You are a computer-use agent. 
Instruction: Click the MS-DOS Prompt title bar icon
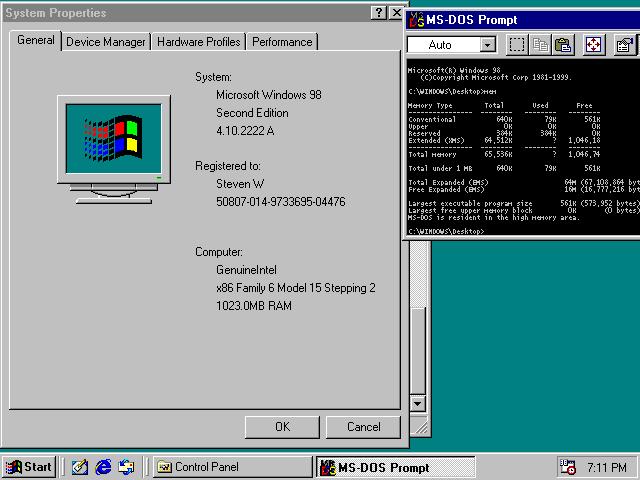tap(416, 20)
